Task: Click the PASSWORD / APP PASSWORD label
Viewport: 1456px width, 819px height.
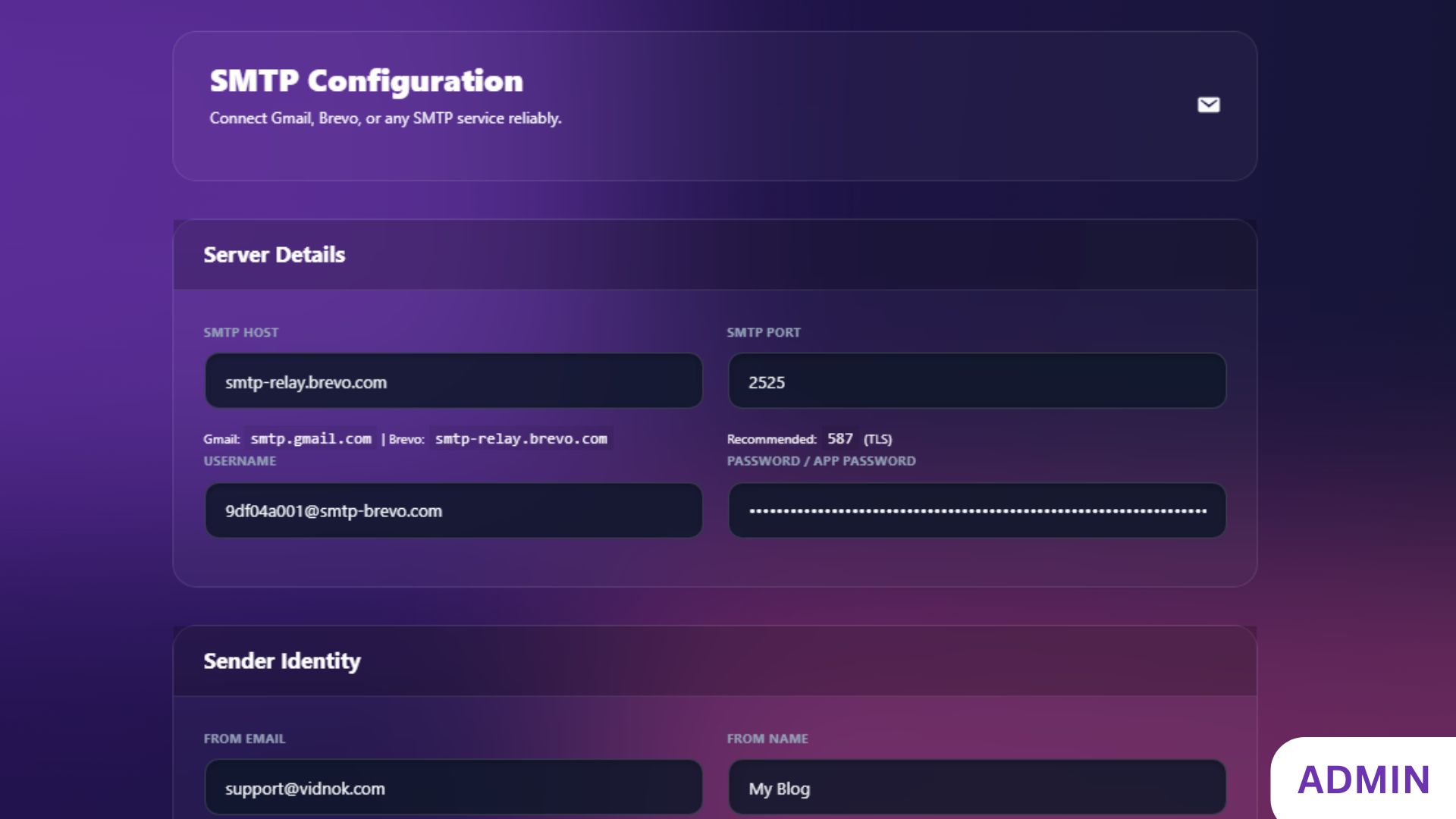Action: (x=821, y=461)
